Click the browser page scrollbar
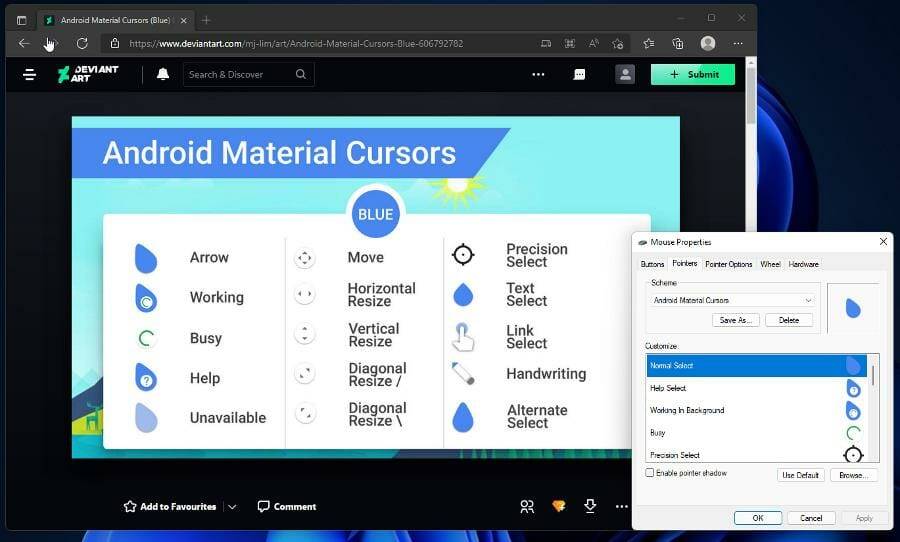This screenshot has width=900, height=542. click(751, 96)
